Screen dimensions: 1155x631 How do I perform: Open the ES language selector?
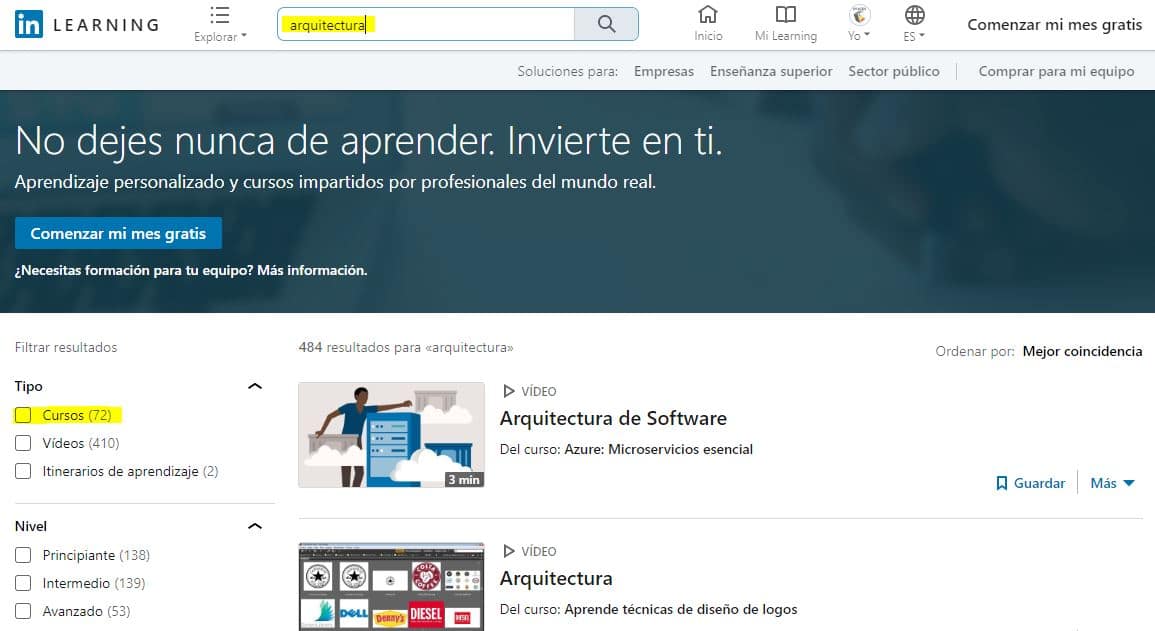913,24
